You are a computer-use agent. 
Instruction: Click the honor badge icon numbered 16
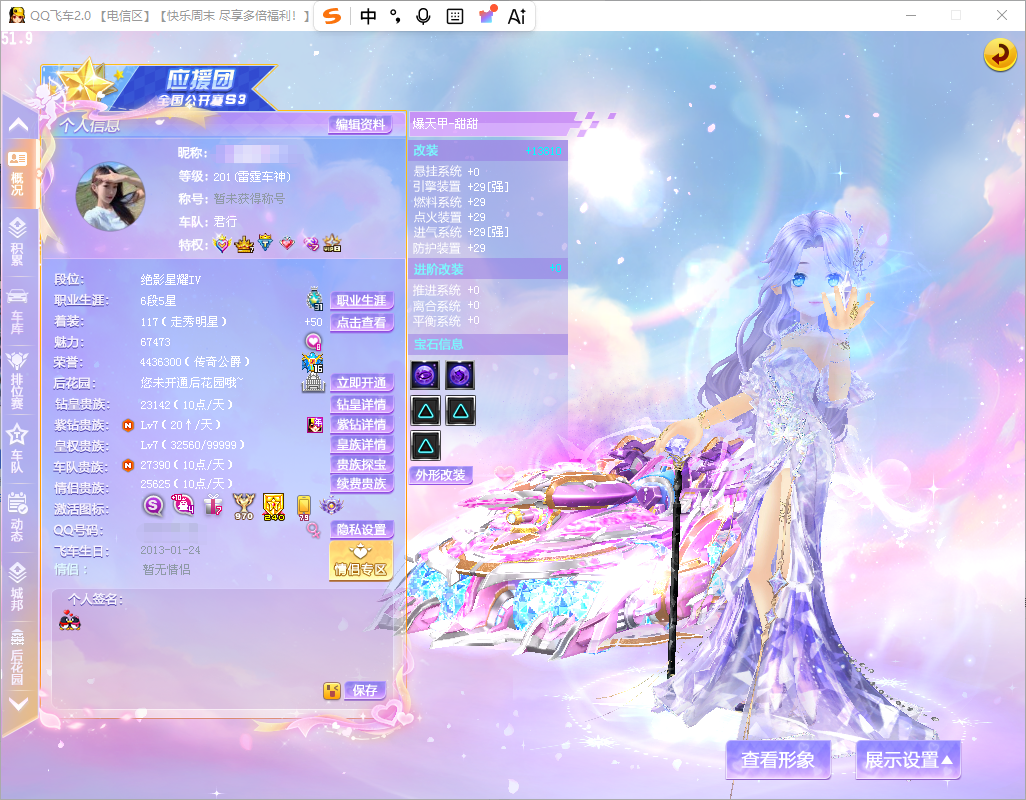tap(313, 362)
